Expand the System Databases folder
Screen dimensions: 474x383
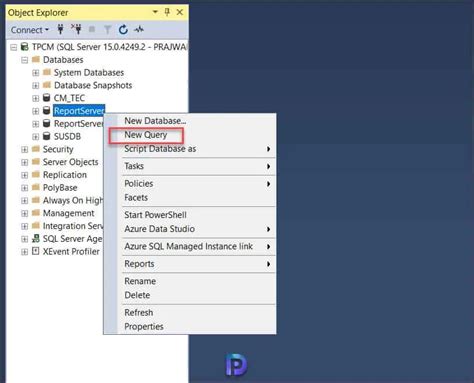point(36,73)
